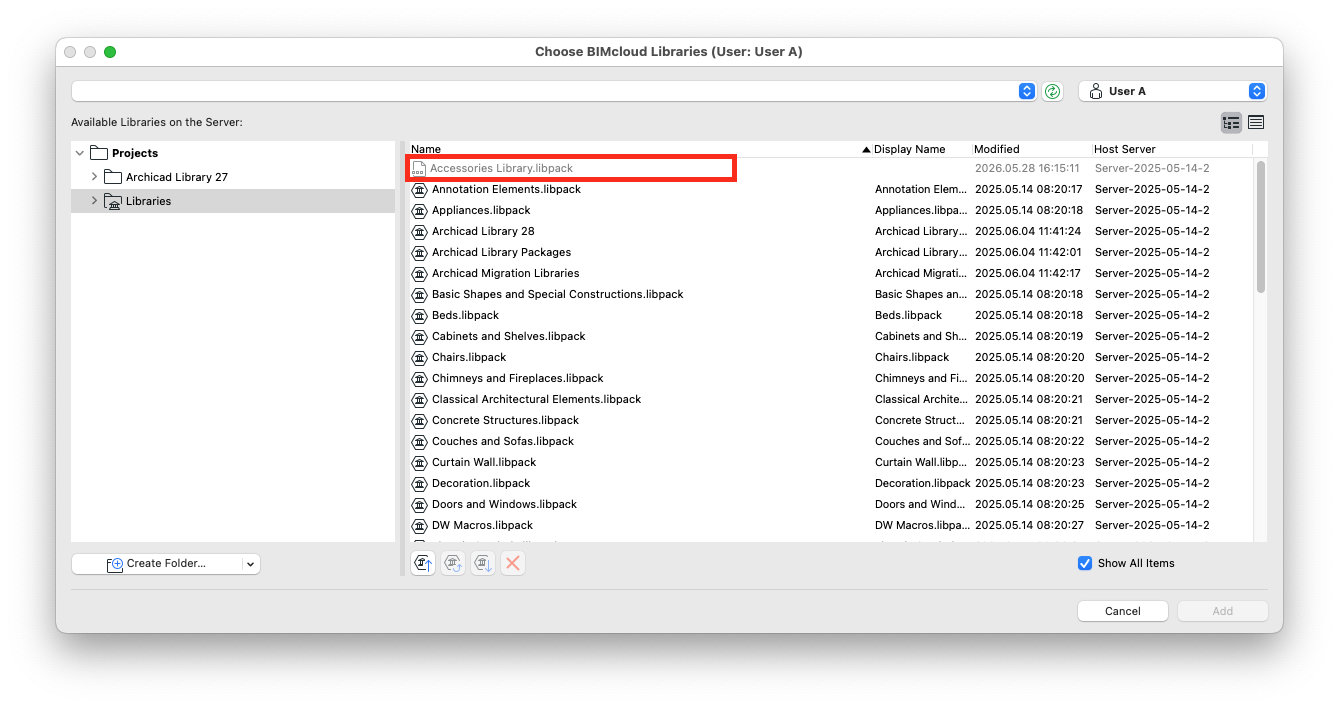The height and width of the screenshot is (707, 1339).
Task: Open the server address dropdown
Action: click(x=1027, y=91)
